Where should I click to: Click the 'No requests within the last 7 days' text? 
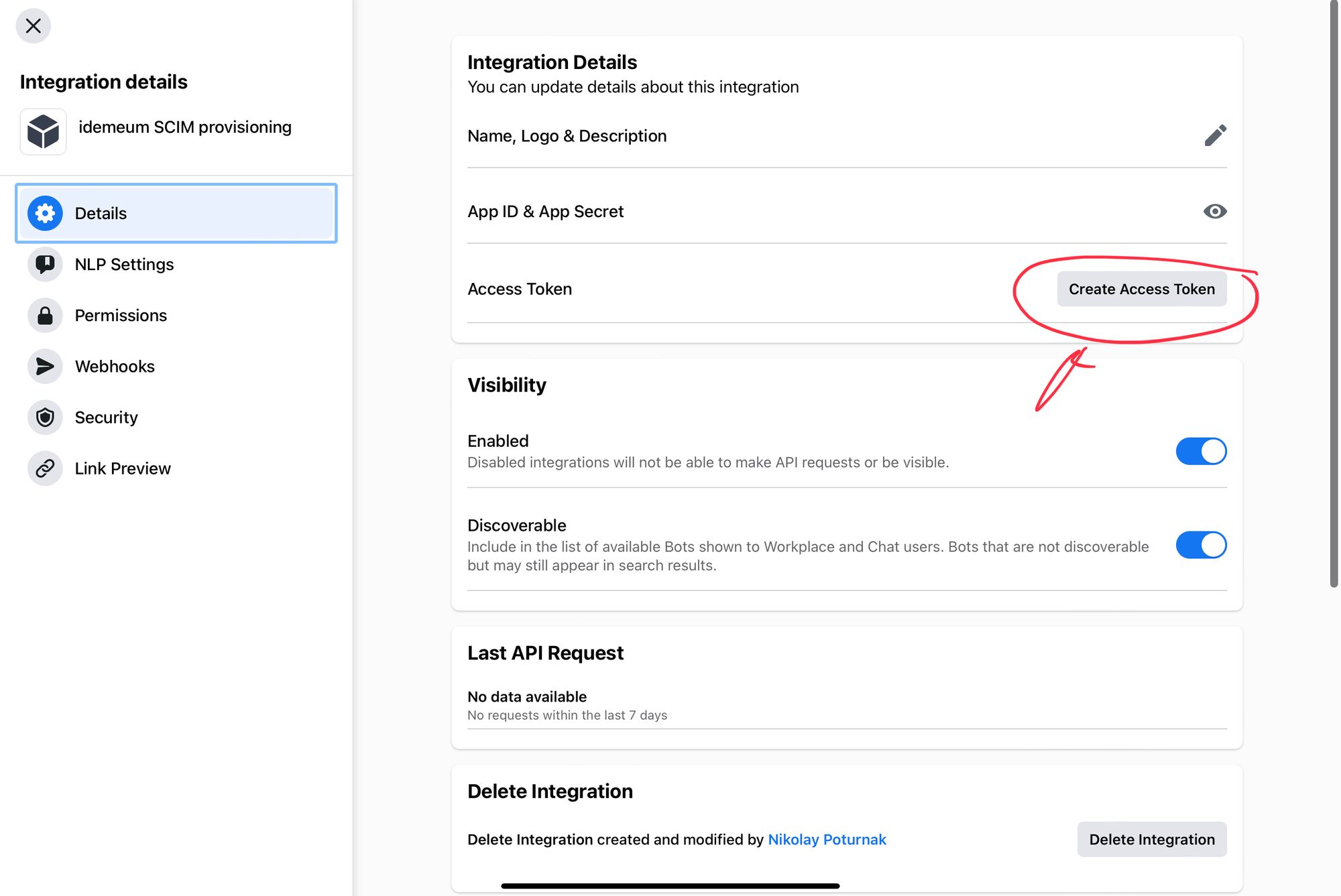click(x=567, y=715)
